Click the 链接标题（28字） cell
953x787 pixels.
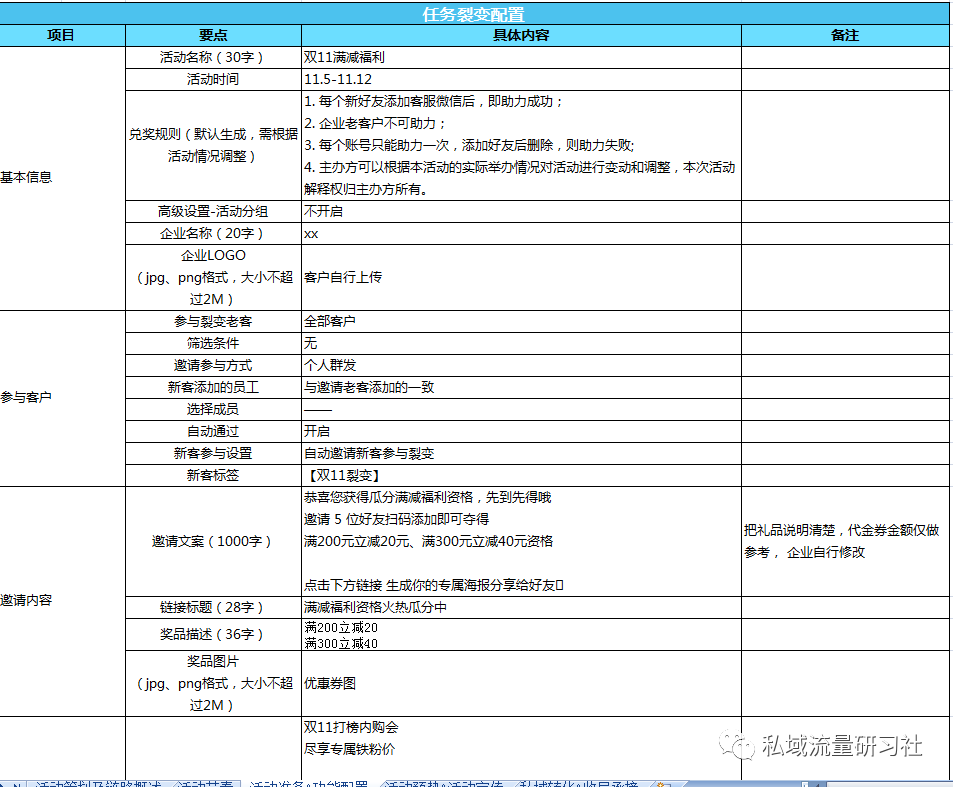tap(213, 608)
